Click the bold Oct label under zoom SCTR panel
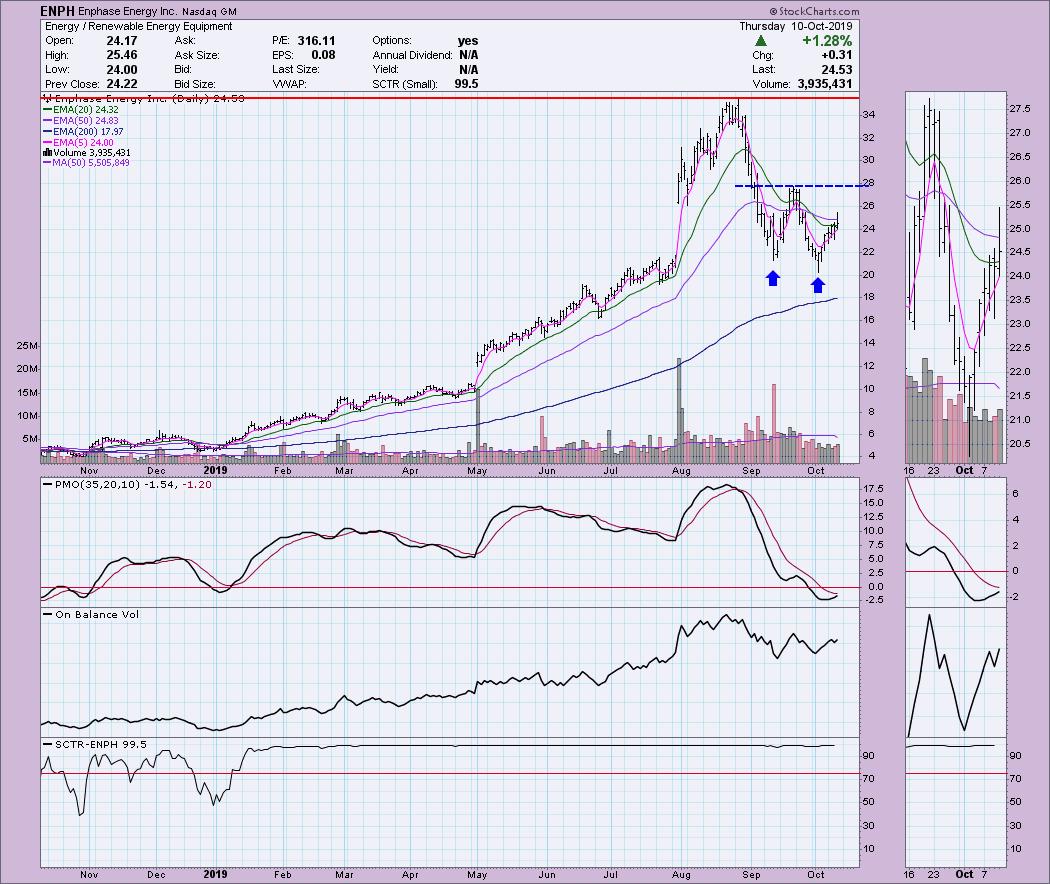Screen dimensions: 1050x884 964,874
